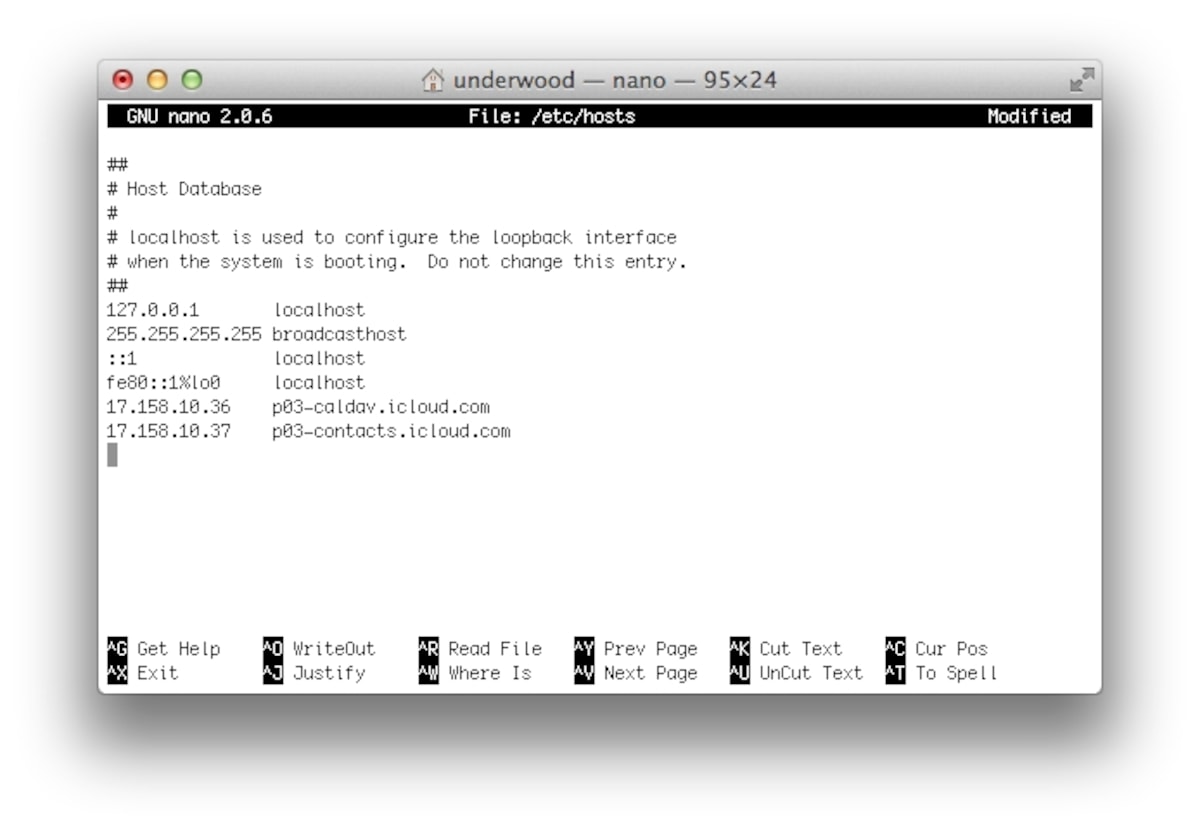Click the ^O WriteOut shortcut
The height and width of the screenshot is (830, 1200).
click(319, 649)
